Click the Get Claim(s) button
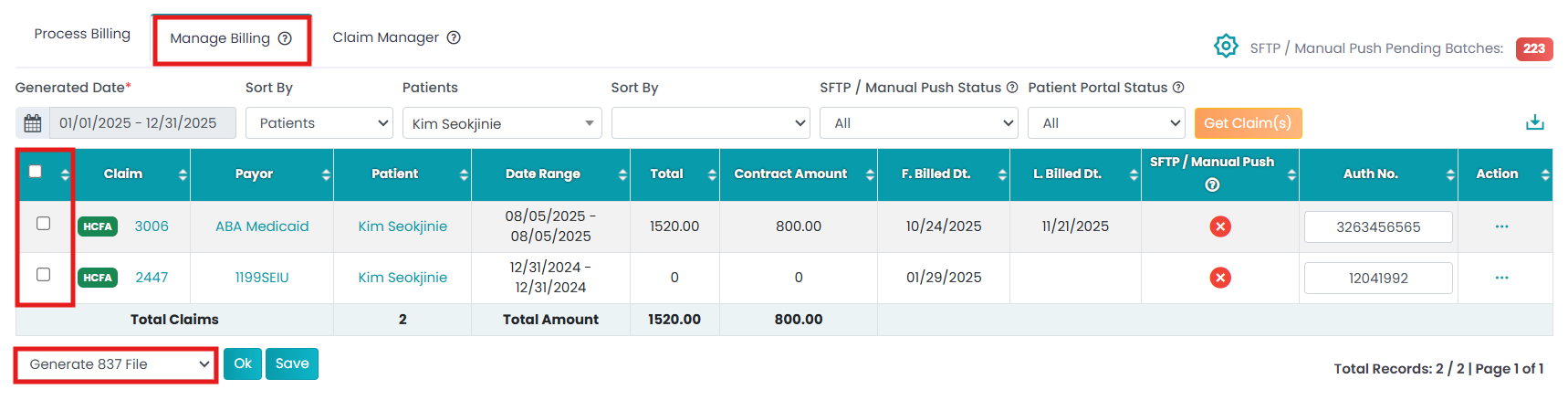Viewport: 1568px width, 400px height. 1248,123
